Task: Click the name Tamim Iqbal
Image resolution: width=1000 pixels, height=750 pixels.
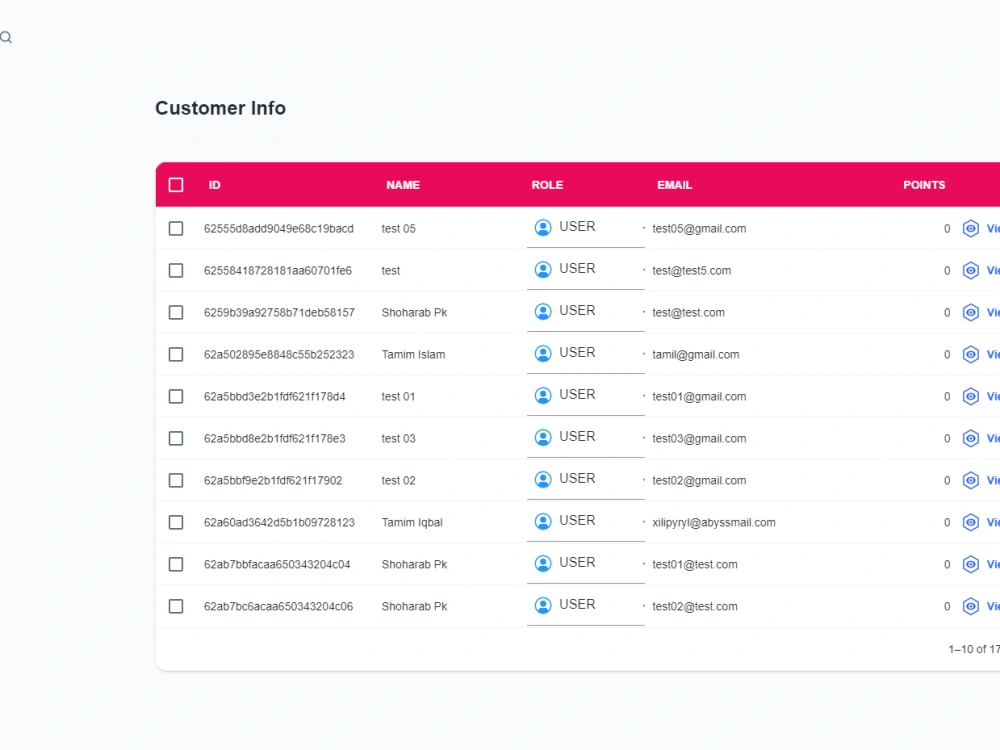Action: 412,522
